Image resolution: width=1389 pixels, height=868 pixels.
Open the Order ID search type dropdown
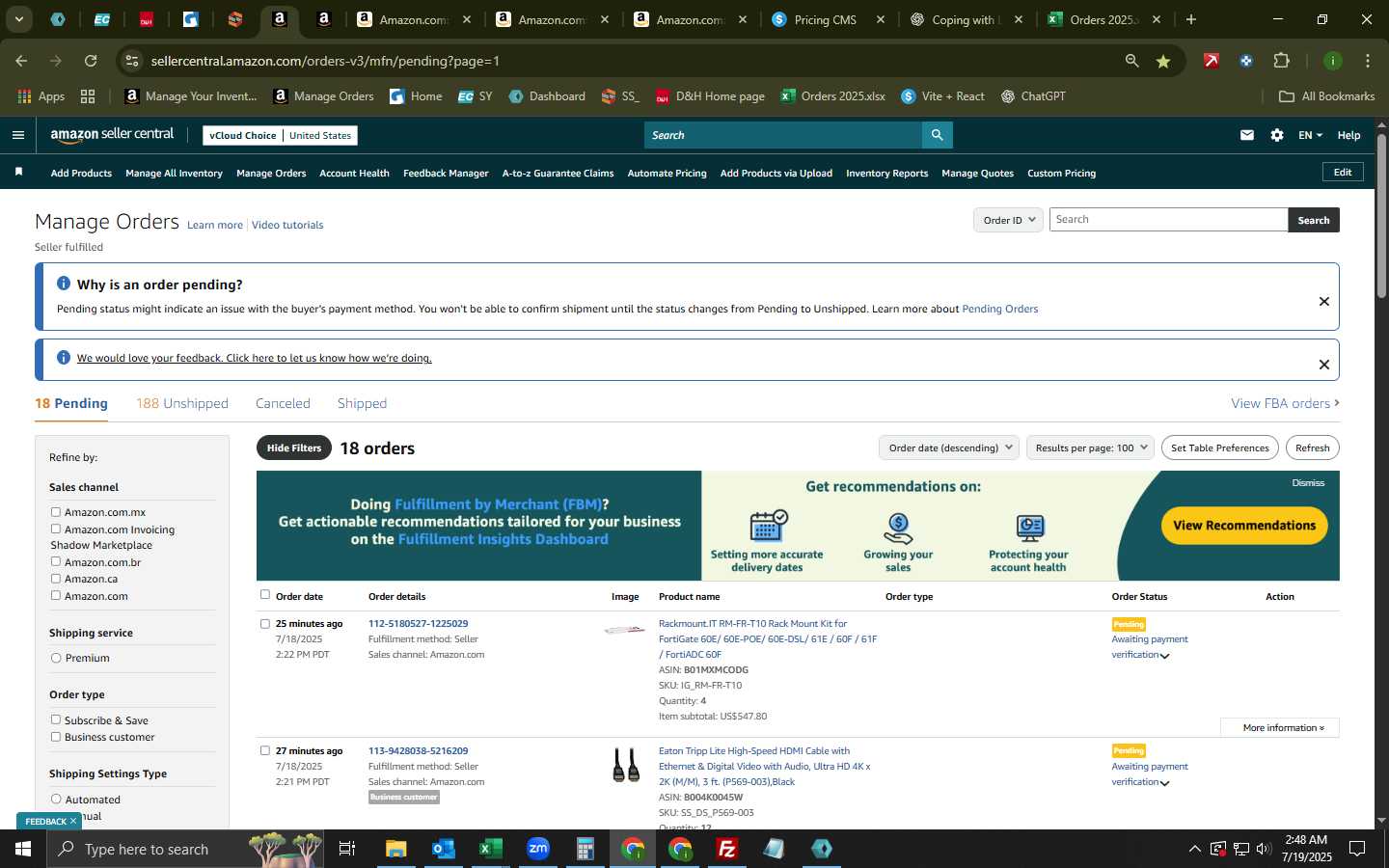(1008, 220)
